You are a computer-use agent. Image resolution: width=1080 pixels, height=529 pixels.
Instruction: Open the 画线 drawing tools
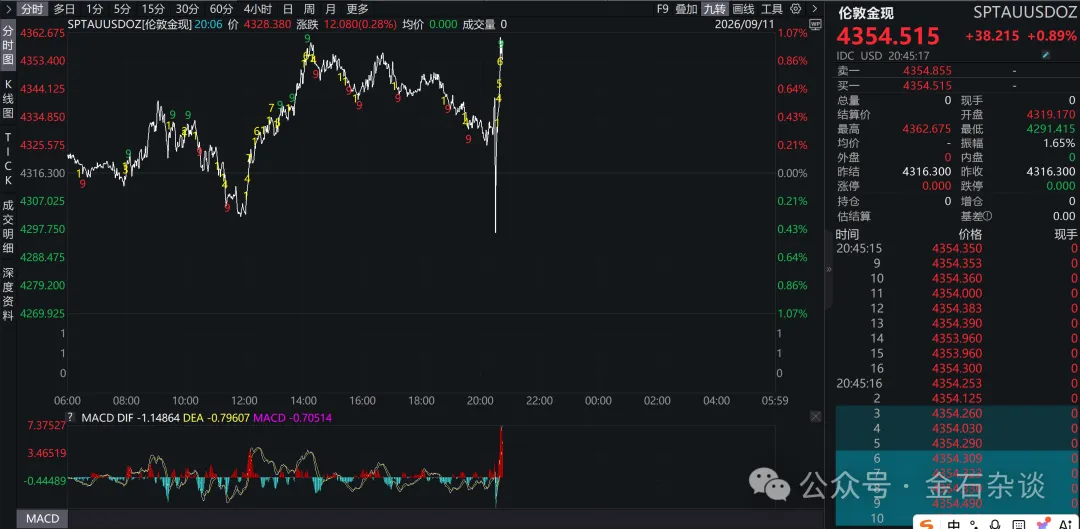[x=743, y=9]
